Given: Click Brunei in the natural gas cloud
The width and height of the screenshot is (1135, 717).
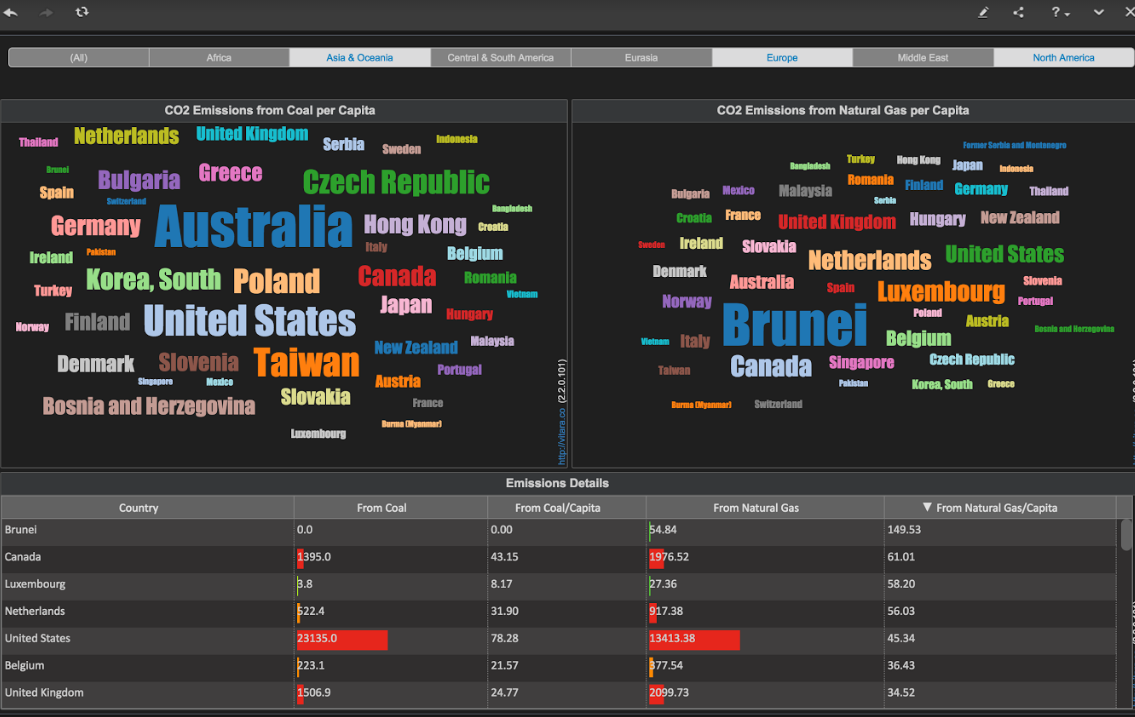Looking at the screenshot, I should point(794,327).
